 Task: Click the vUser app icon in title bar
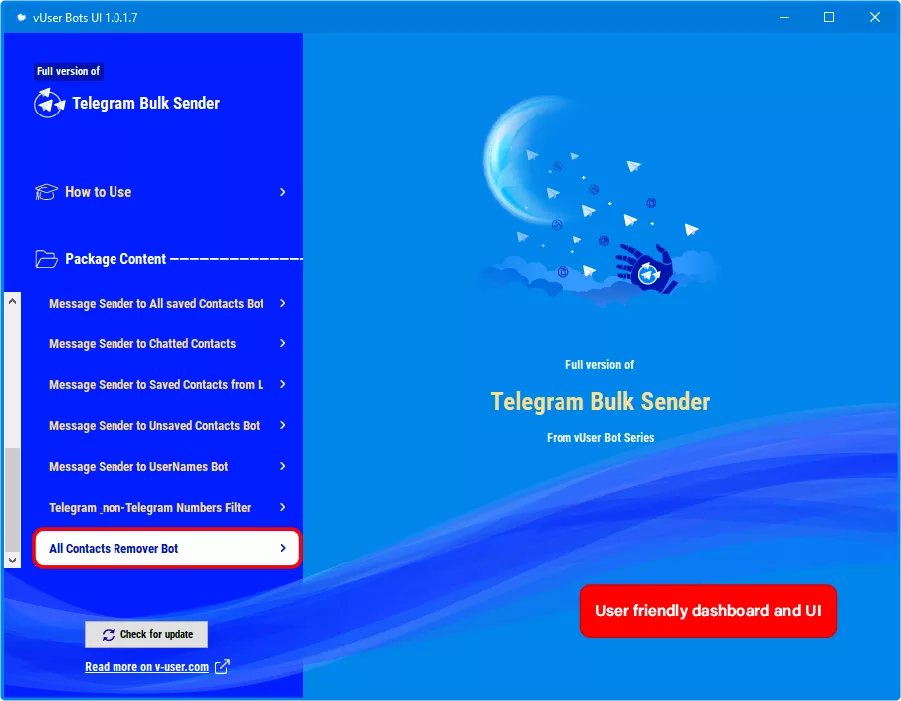pyautogui.click(x=21, y=17)
